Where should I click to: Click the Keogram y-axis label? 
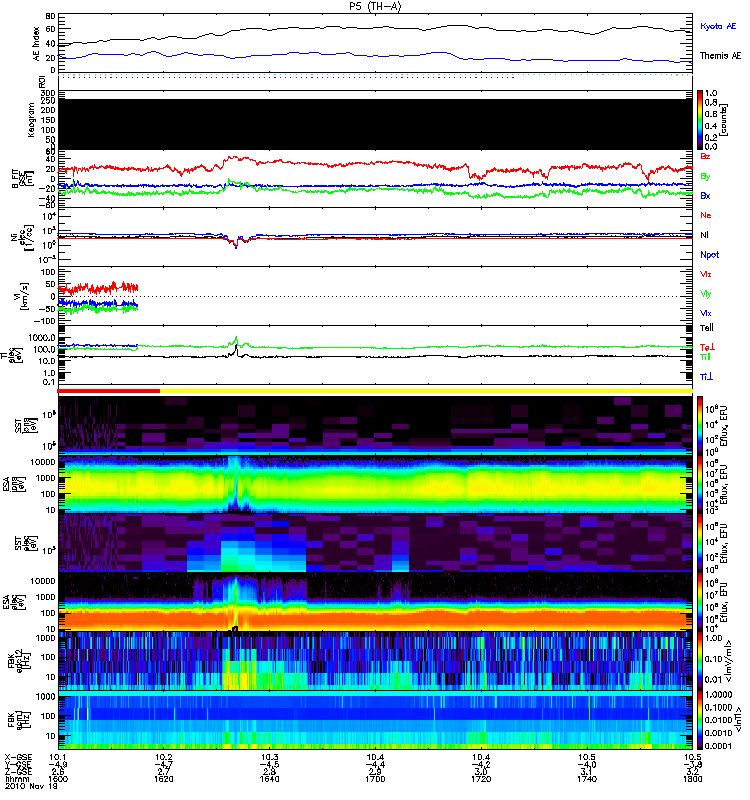(31, 120)
